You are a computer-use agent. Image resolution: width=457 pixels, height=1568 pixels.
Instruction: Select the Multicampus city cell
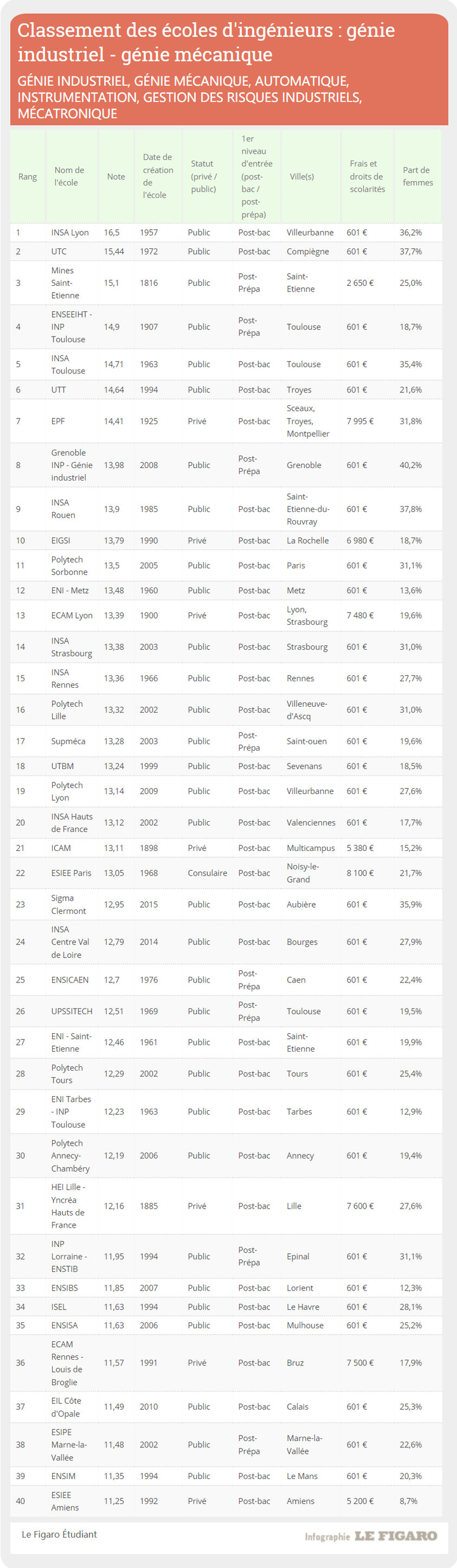pyautogui.click(x=310, y=848)
